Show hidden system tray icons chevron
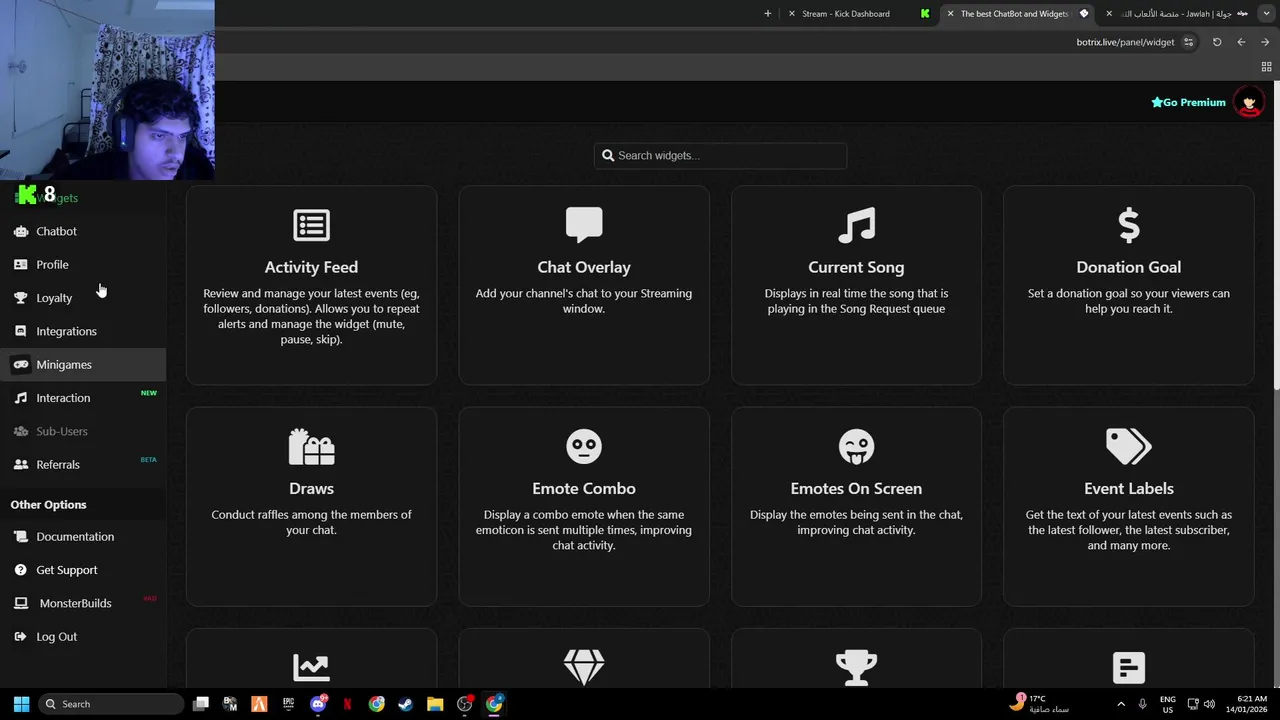 1120,704
